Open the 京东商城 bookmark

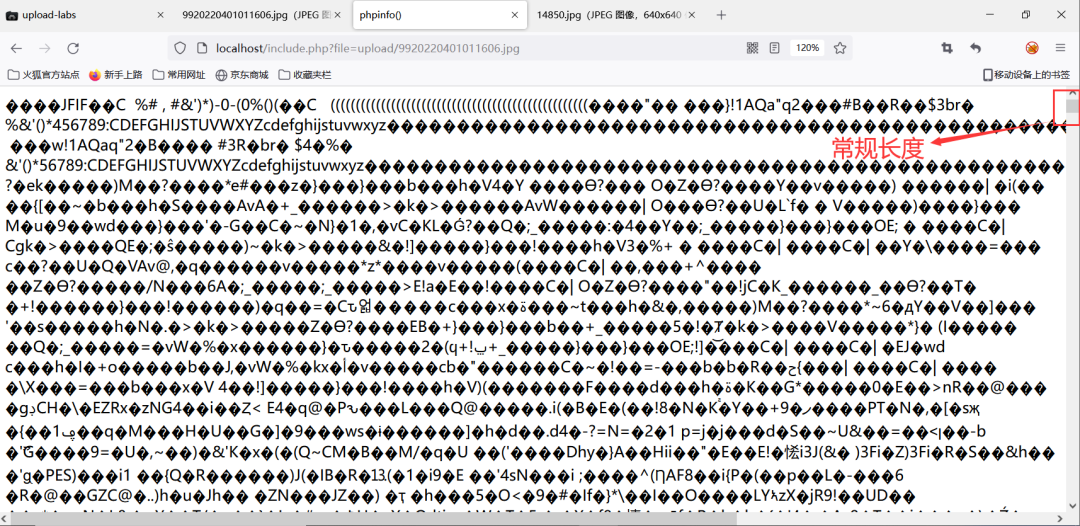[x=241, y=75]
